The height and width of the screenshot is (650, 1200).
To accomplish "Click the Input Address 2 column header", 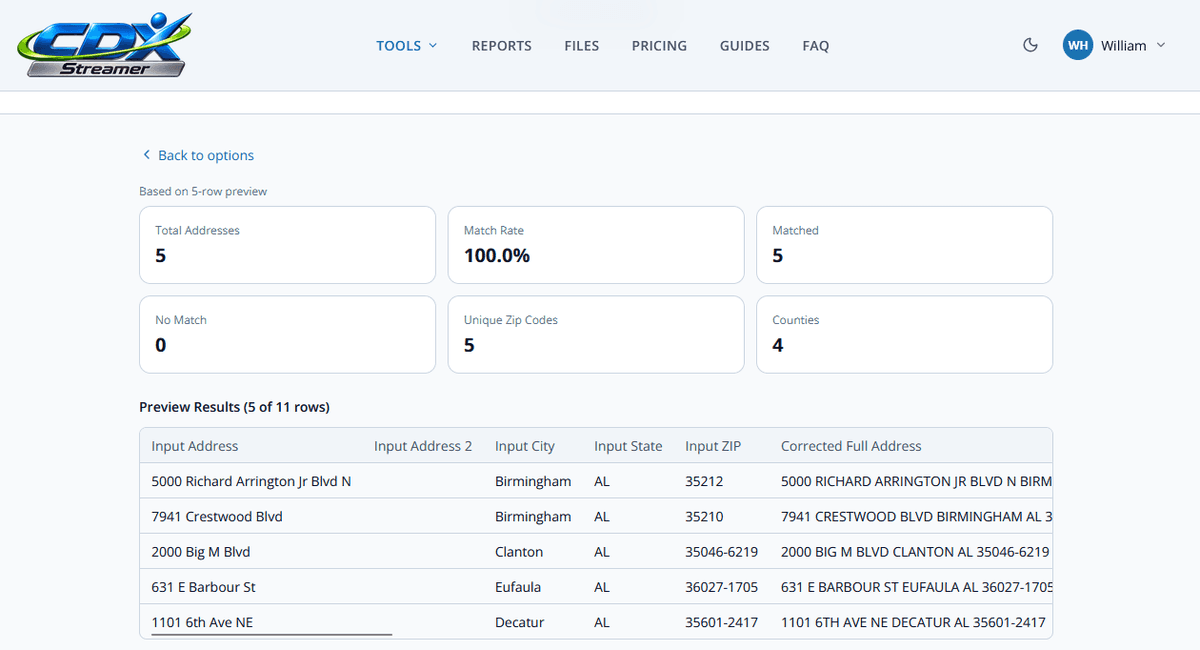I will pos(423,446).
